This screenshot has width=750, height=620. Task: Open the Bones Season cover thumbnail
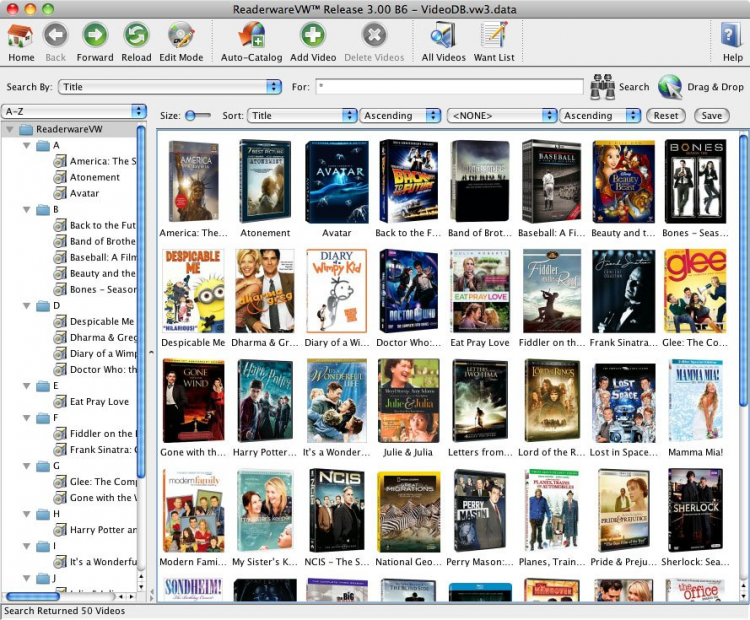tap(695, 181)
